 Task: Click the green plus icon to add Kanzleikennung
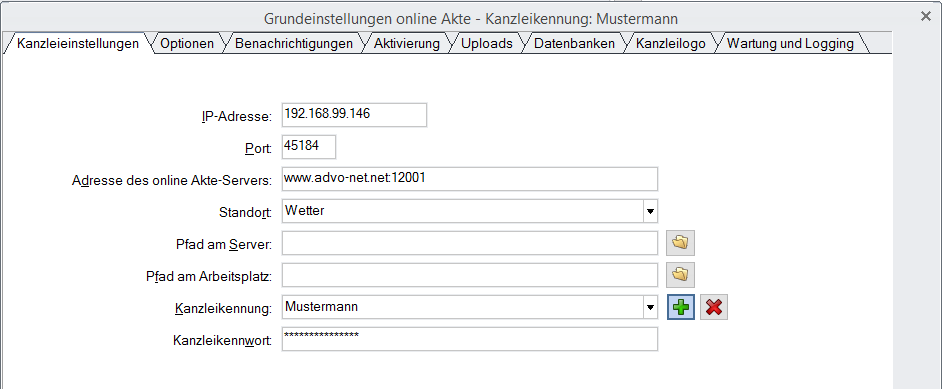(x=681, y=307)
